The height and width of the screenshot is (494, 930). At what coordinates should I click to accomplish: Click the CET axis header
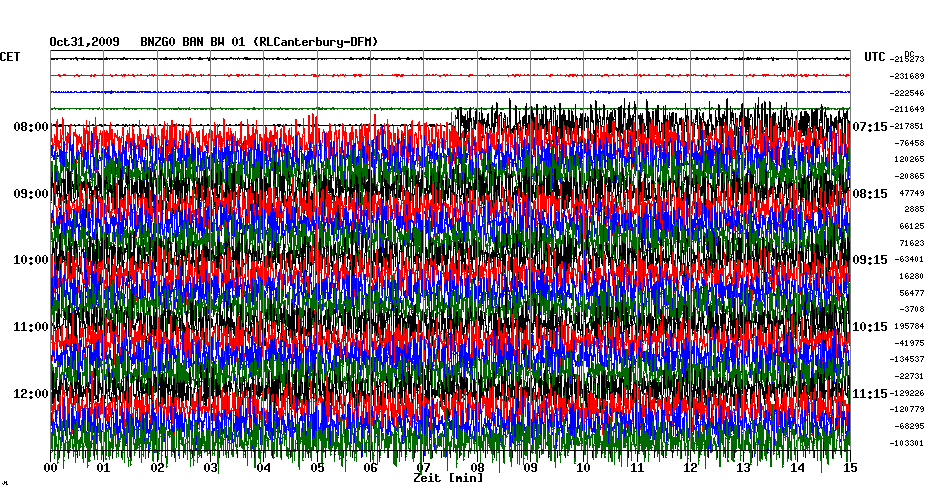click(10, 57)
